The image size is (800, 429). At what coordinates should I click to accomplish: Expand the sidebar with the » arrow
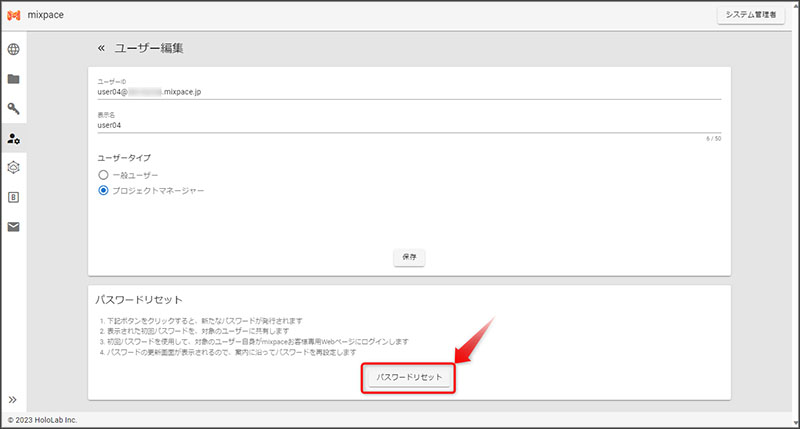14,400
